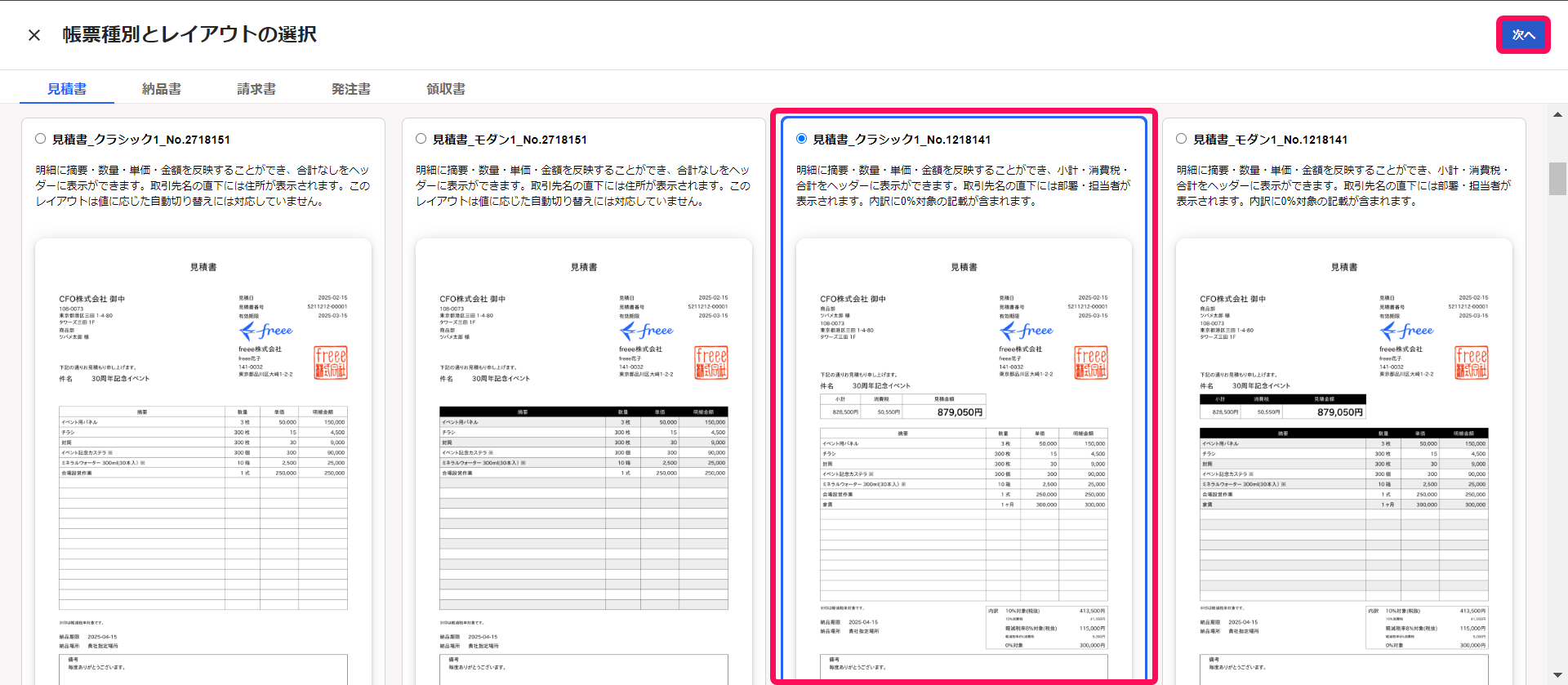Open the 見積書 tab

(67, 89)
